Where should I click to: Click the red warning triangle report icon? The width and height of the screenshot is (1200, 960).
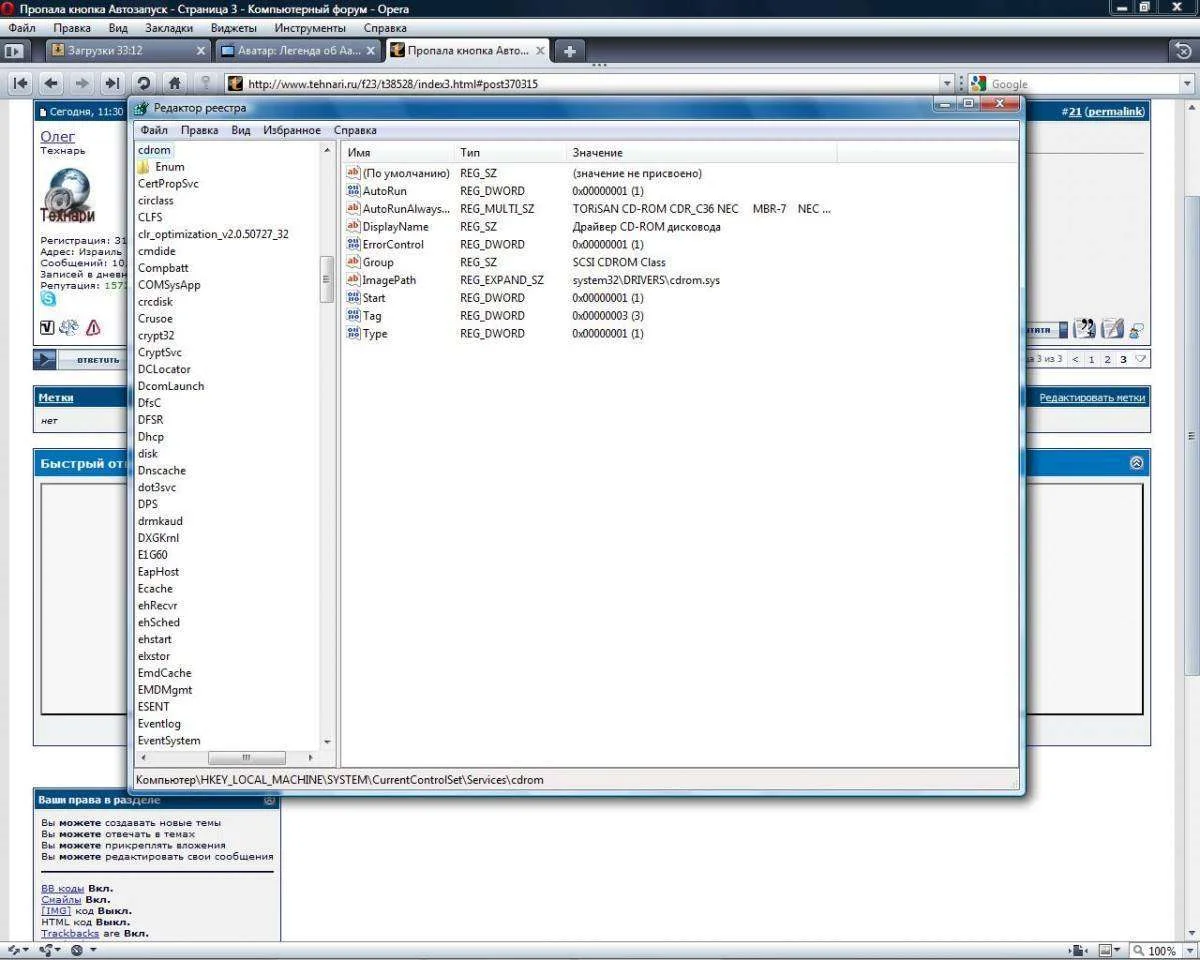(93, 327)
